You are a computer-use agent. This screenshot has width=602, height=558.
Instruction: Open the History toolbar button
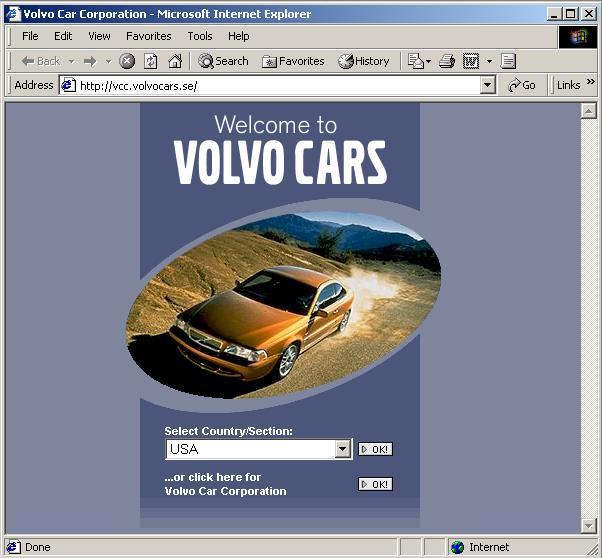pos(364,61)
